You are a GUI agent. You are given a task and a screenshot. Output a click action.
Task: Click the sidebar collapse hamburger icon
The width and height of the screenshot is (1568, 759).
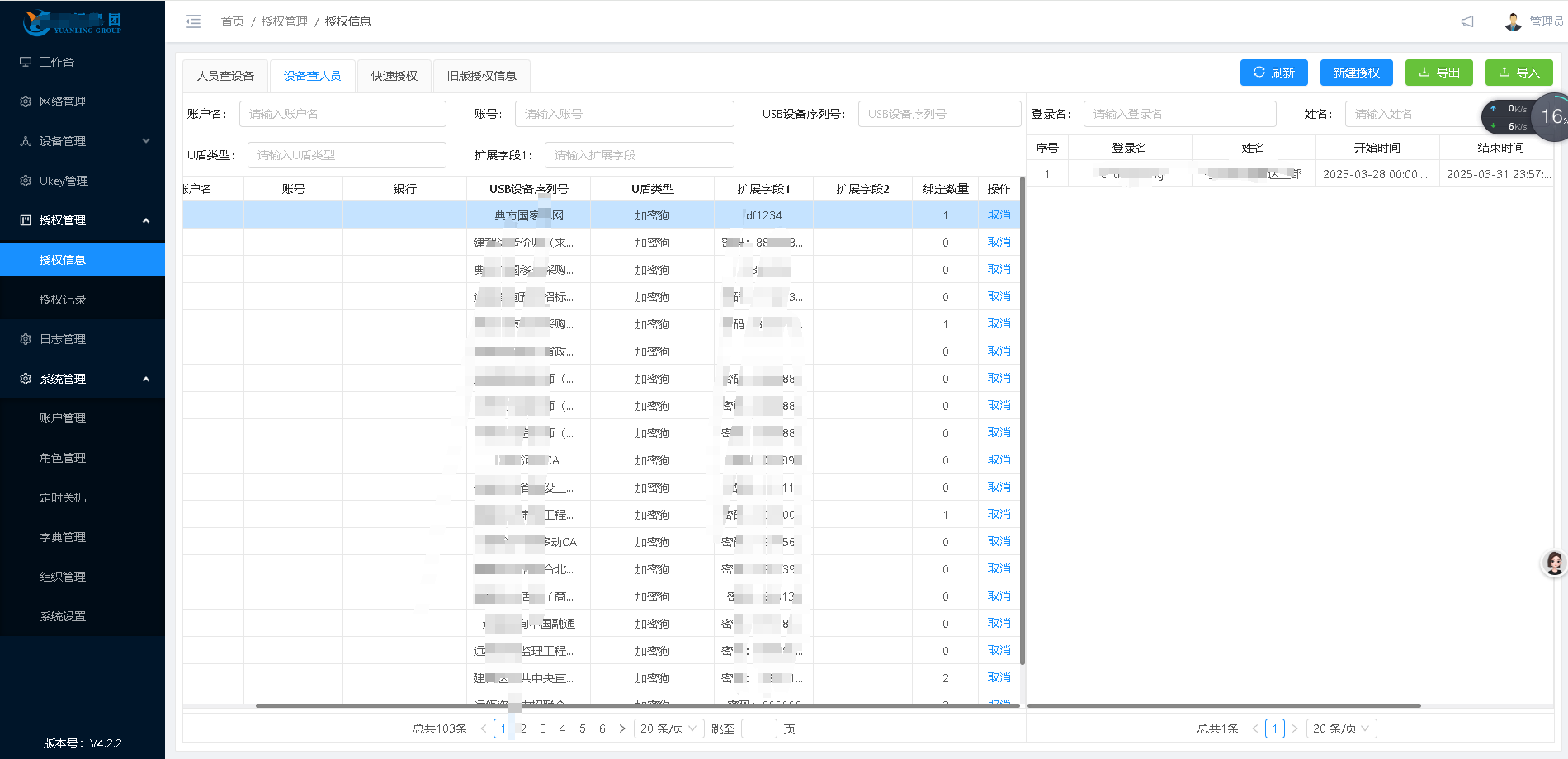[x=193, y=21]
